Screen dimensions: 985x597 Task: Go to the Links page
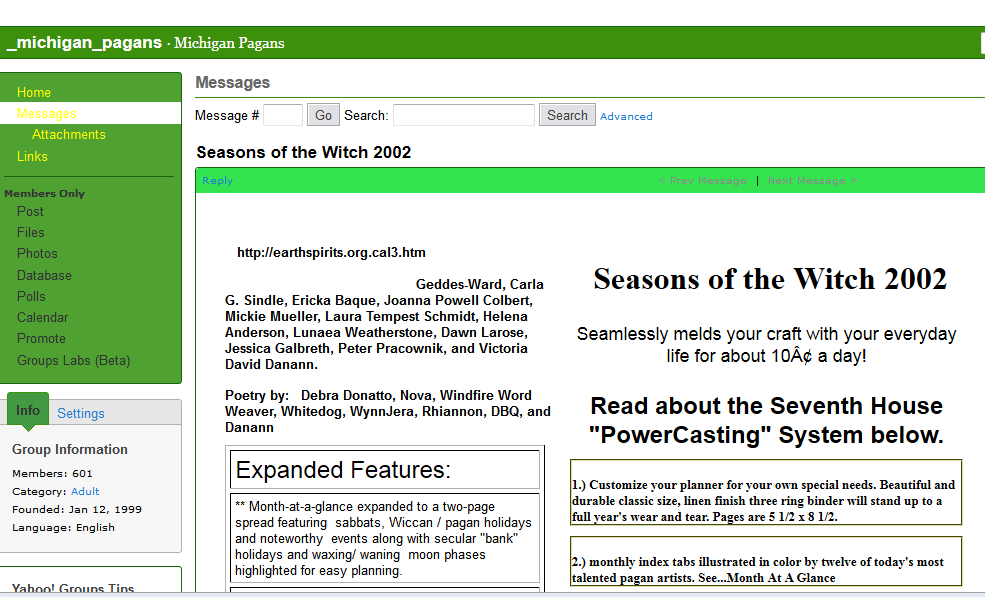point(32,157)
